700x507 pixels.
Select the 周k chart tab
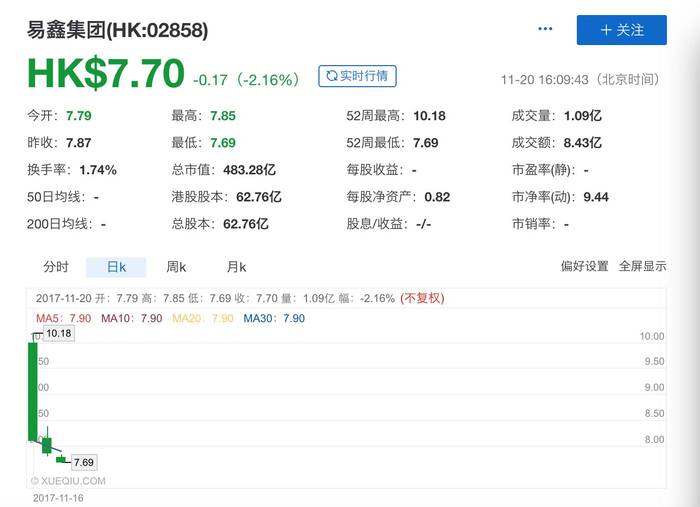coord(176,267)
